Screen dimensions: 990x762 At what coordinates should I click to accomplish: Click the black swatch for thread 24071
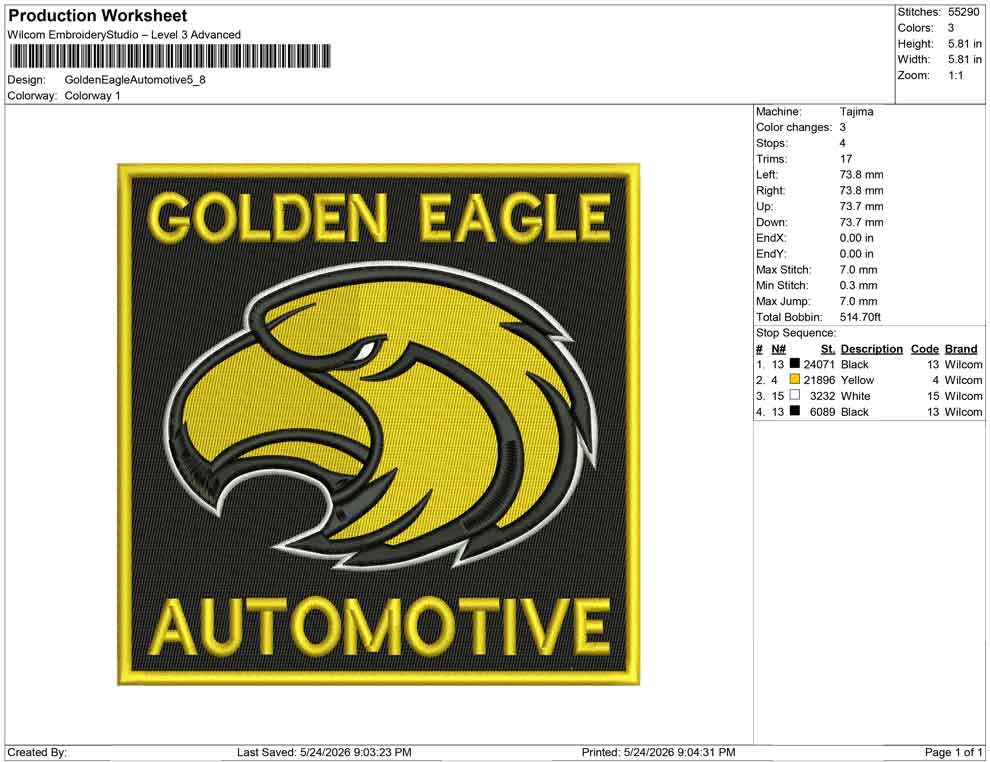point(795,364)
